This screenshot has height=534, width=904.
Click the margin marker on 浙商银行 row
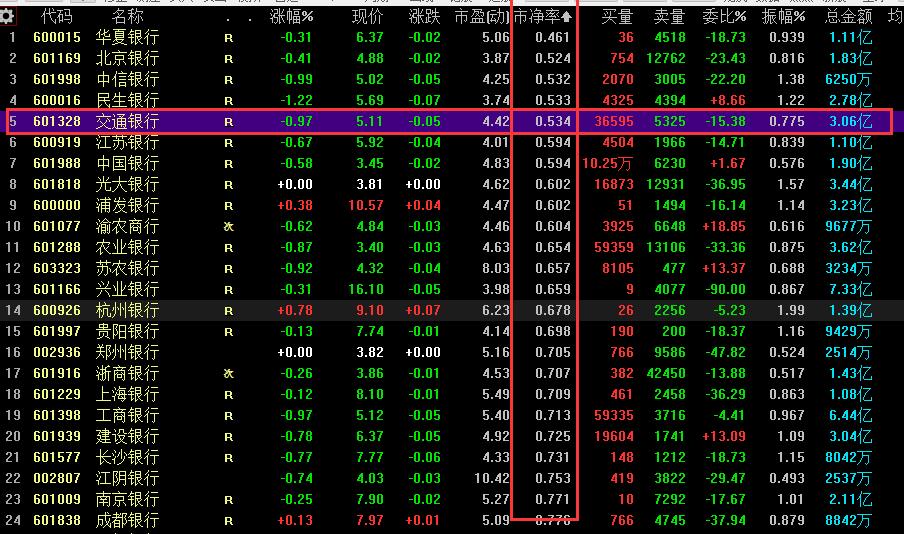pyautogui.click(x=228, y=374)
